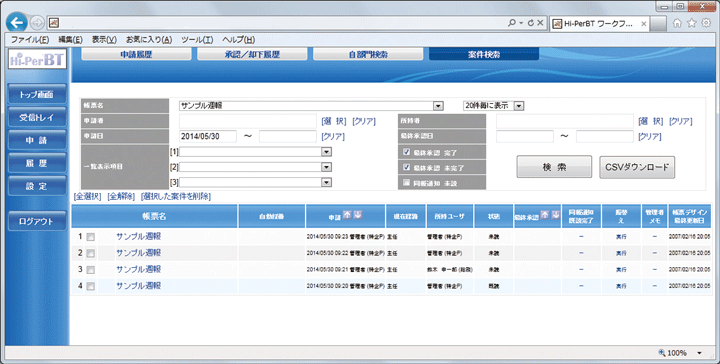Open 設定 in sidebar
This screenshot has height=364, width=720.
[x=37, y=186]
